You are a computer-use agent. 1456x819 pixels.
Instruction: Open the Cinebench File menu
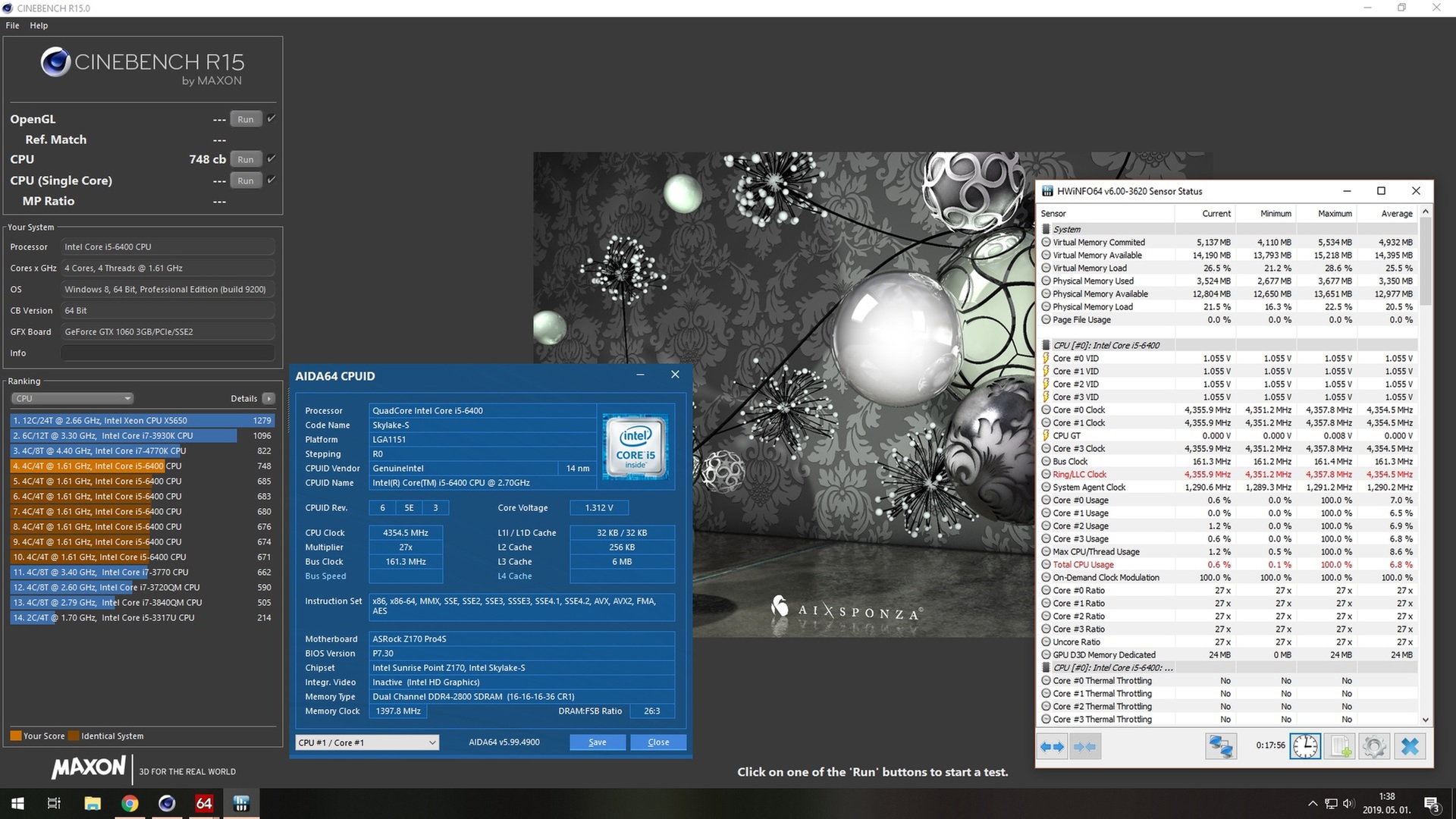tap(12, 25)
